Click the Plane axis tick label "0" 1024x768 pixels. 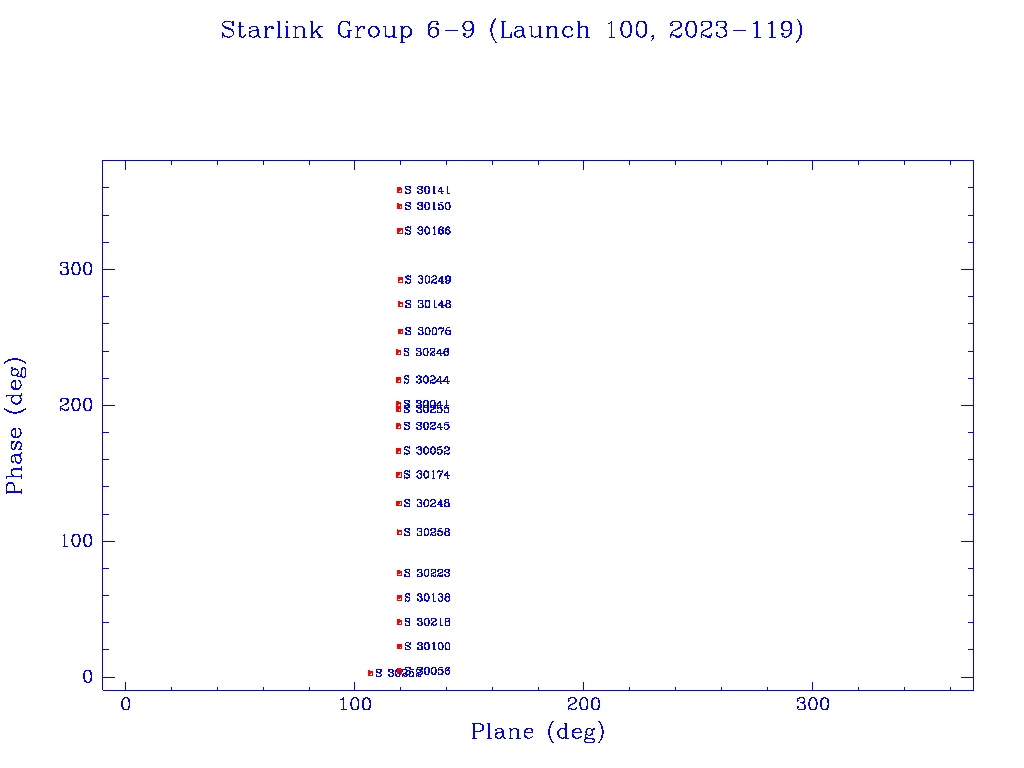(x=125, y=704)
